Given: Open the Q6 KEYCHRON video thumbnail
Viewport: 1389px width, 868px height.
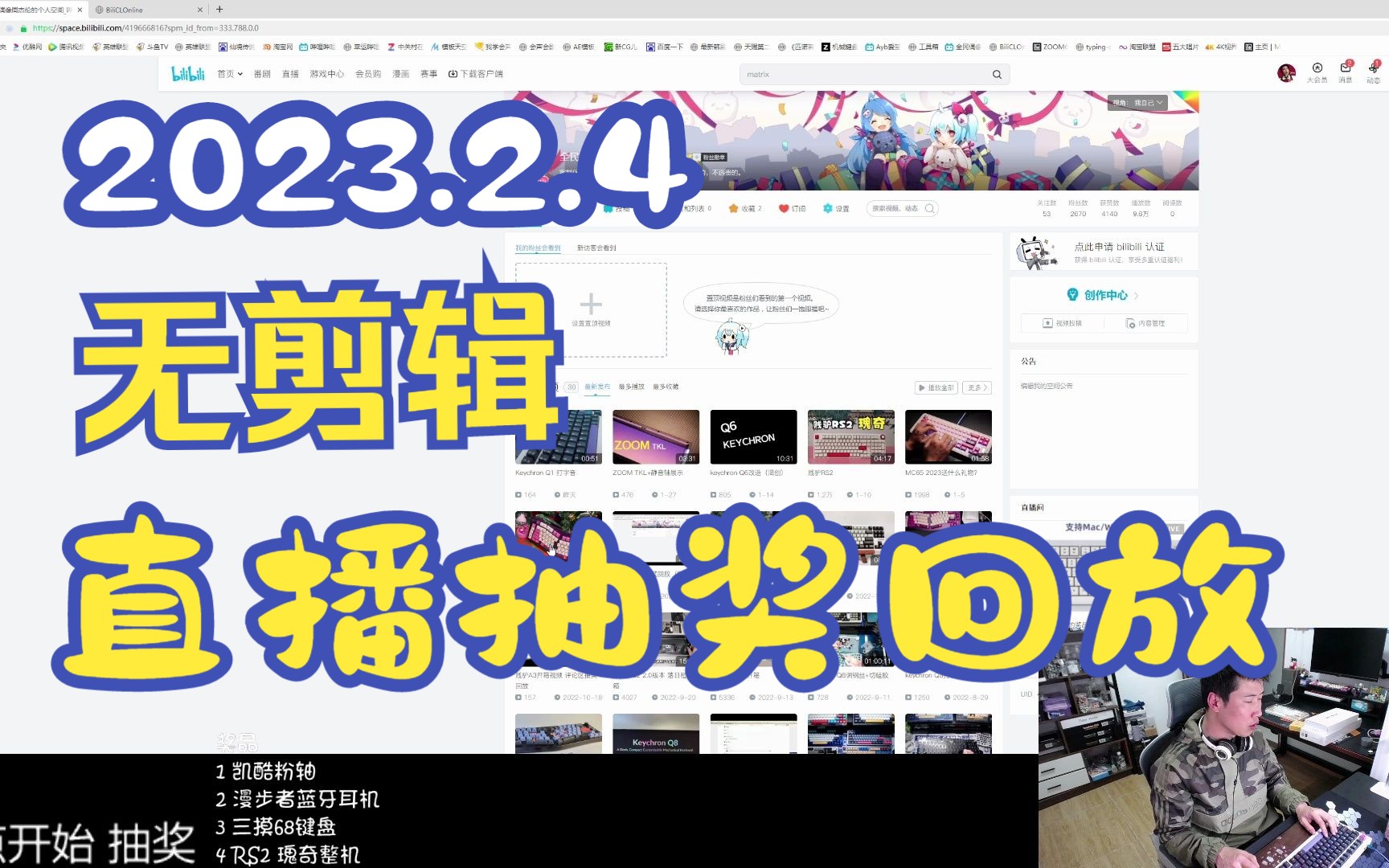Looking at the screenshot, I should [753, 437].
